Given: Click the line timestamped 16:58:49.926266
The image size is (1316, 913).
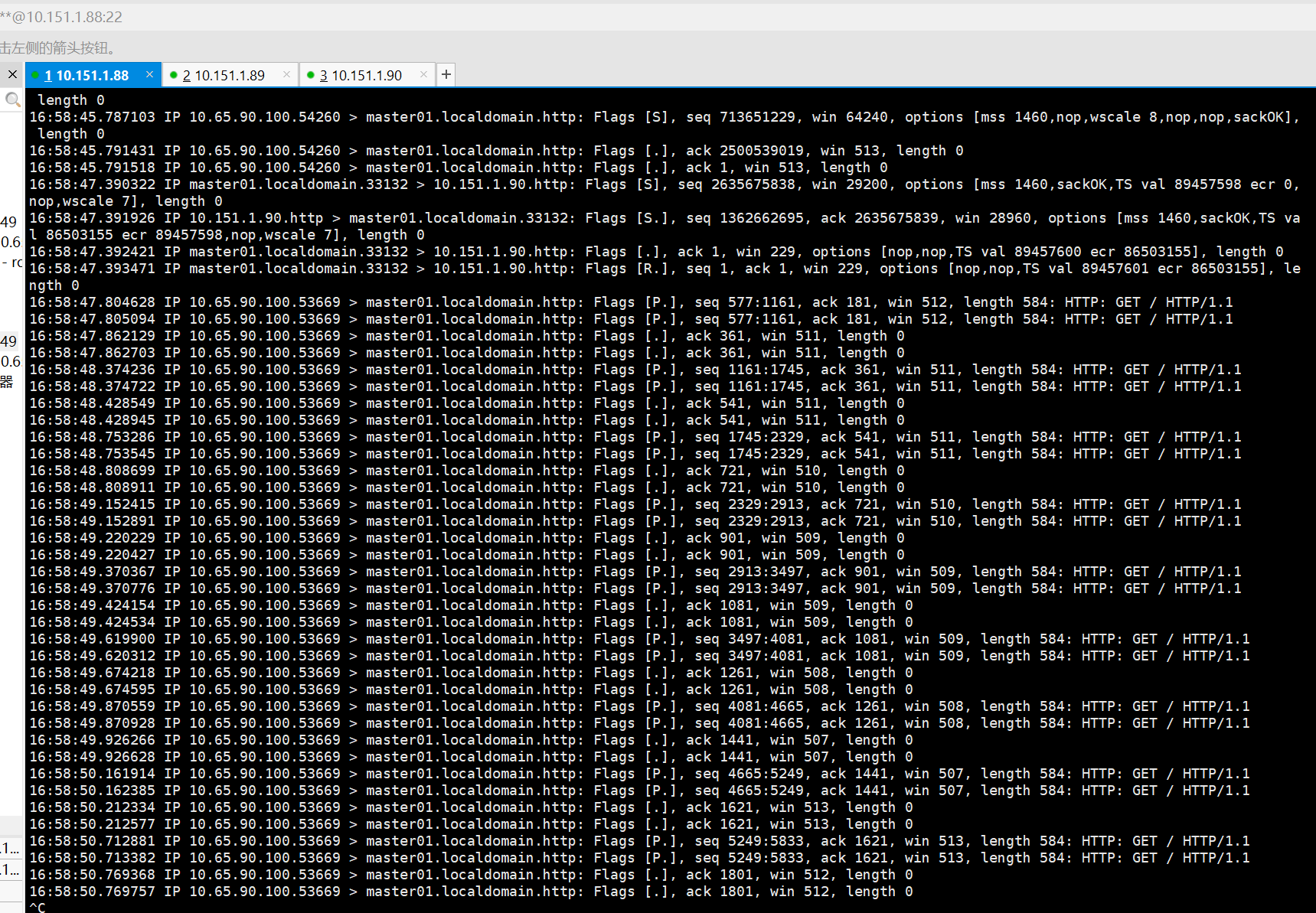Looking at the screenshot, I should pos(471,740).
